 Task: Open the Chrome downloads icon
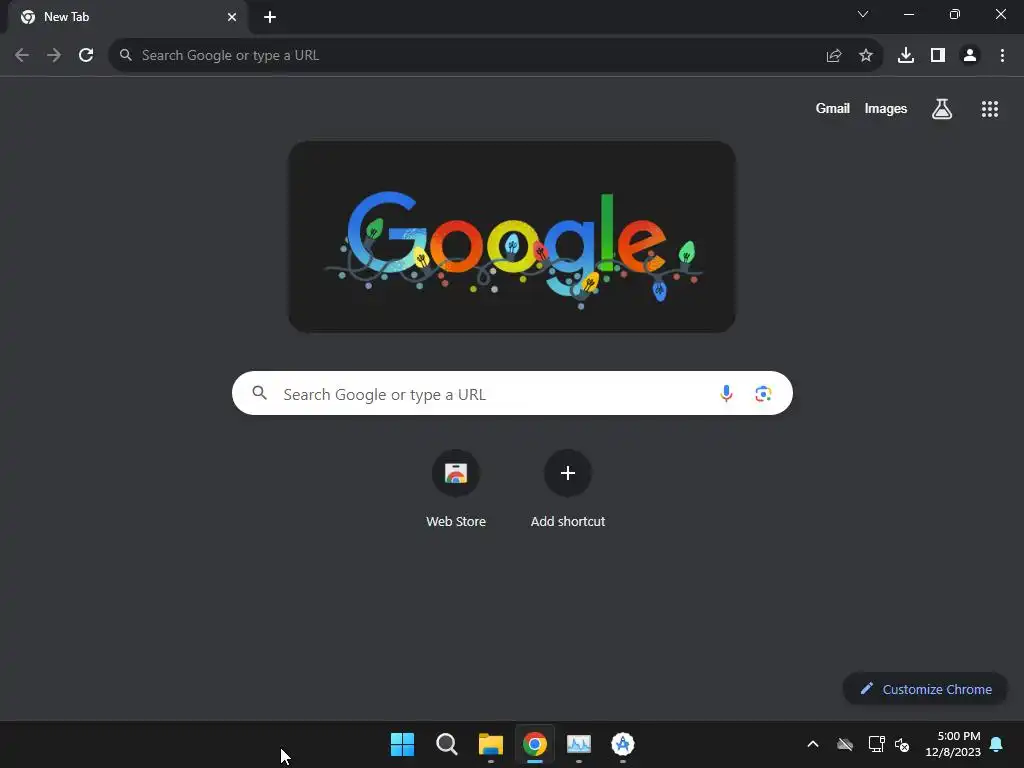coord(906,56)
